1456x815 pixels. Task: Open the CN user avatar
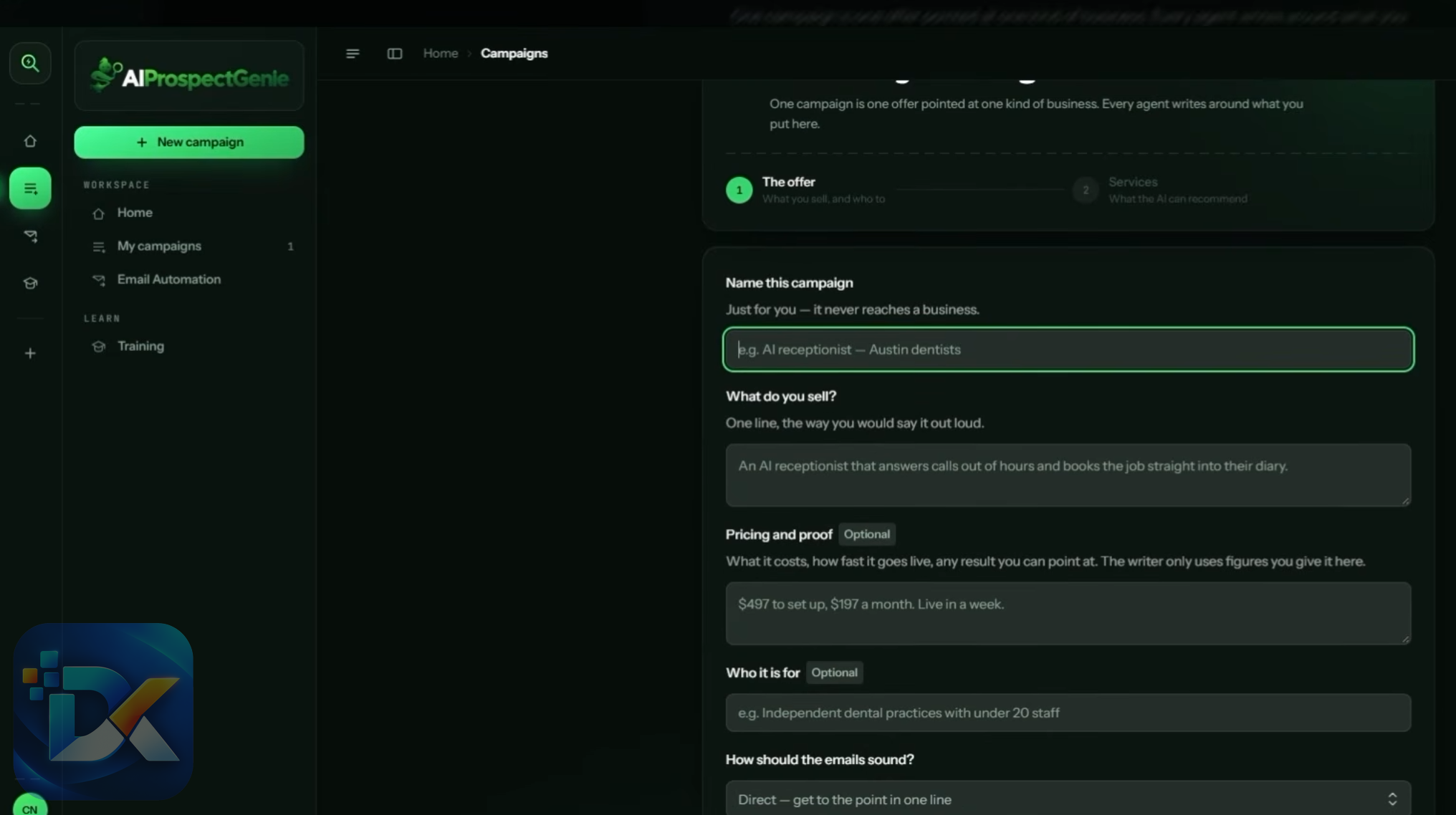tap(30, 806)
